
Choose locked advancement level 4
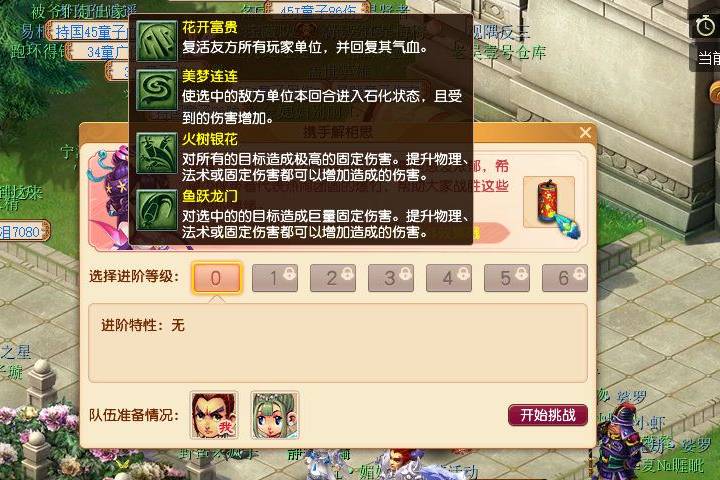(449, 278)
